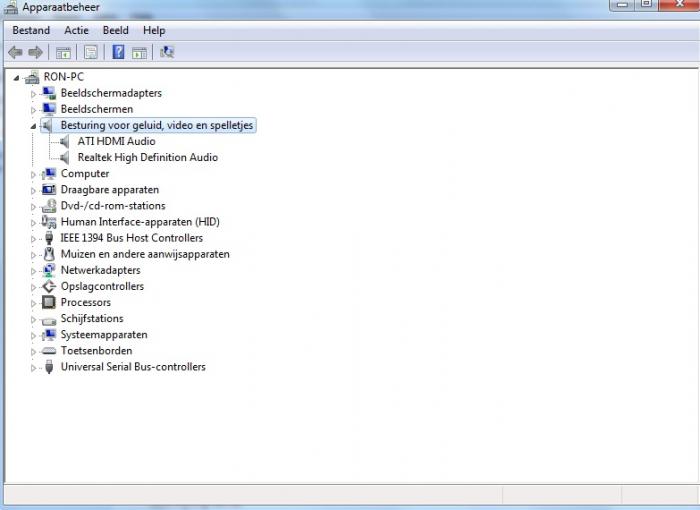Click the Dvd-/cd-rom-stations drive icon
This screenshot has width=700, height=510.
pos(49,206)
